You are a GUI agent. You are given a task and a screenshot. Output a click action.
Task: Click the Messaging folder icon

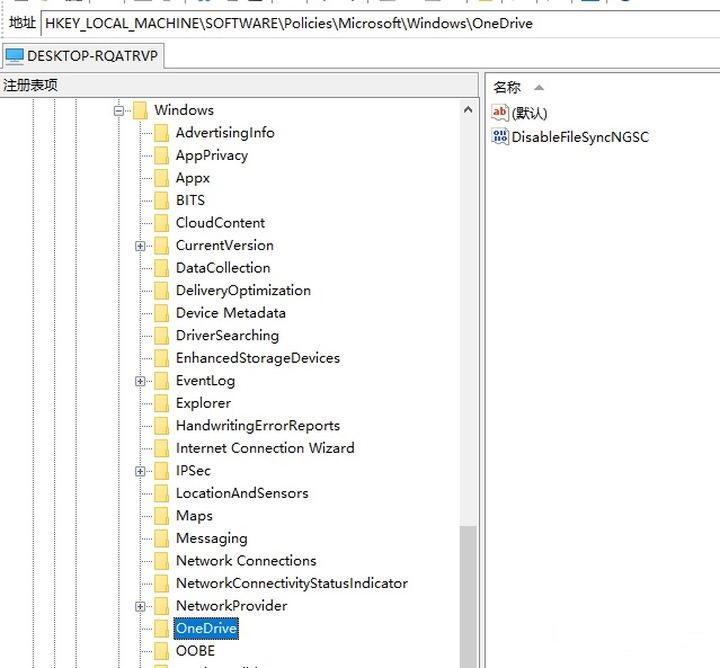(161, 538)
